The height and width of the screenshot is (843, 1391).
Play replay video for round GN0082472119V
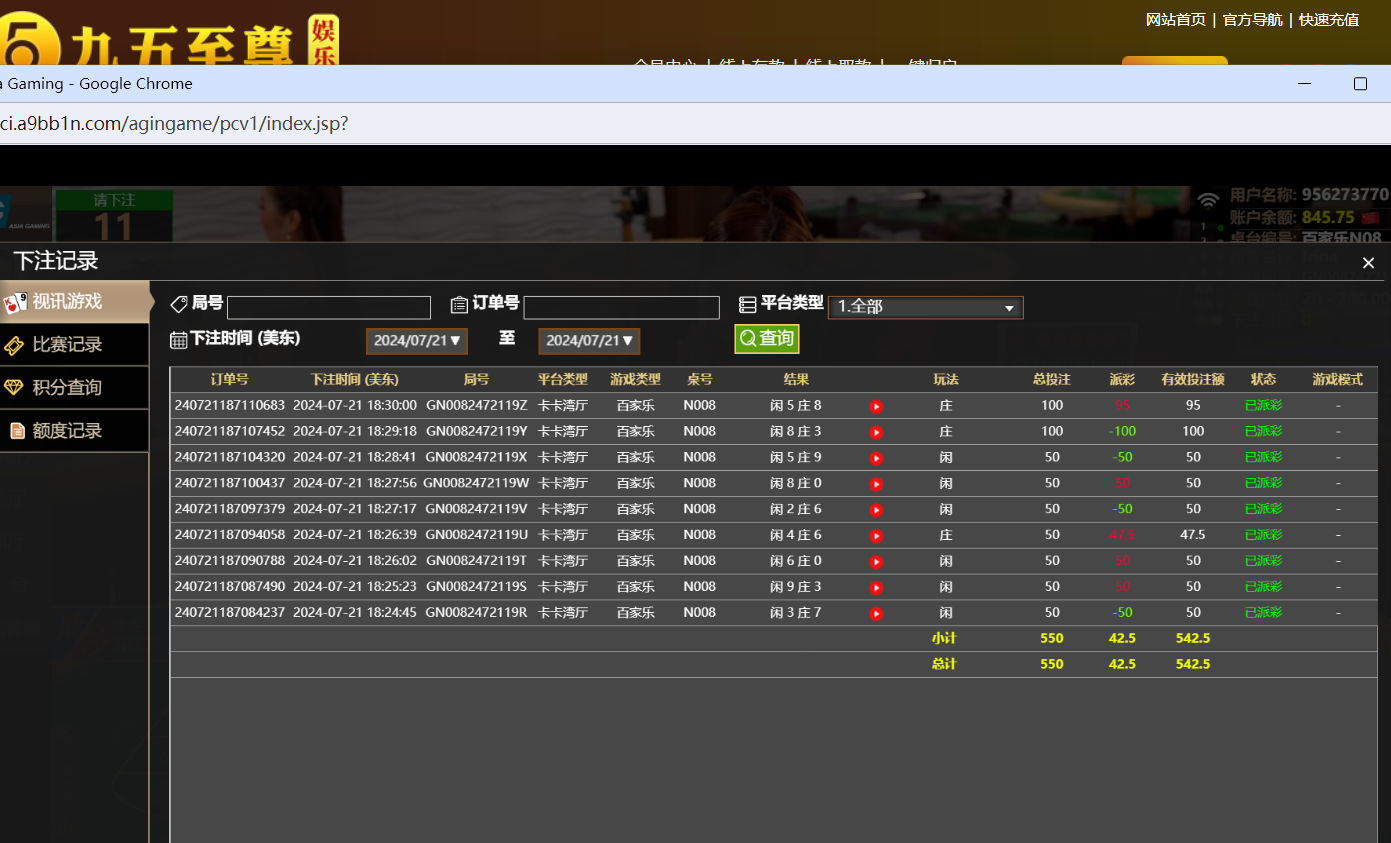point(876,510)
